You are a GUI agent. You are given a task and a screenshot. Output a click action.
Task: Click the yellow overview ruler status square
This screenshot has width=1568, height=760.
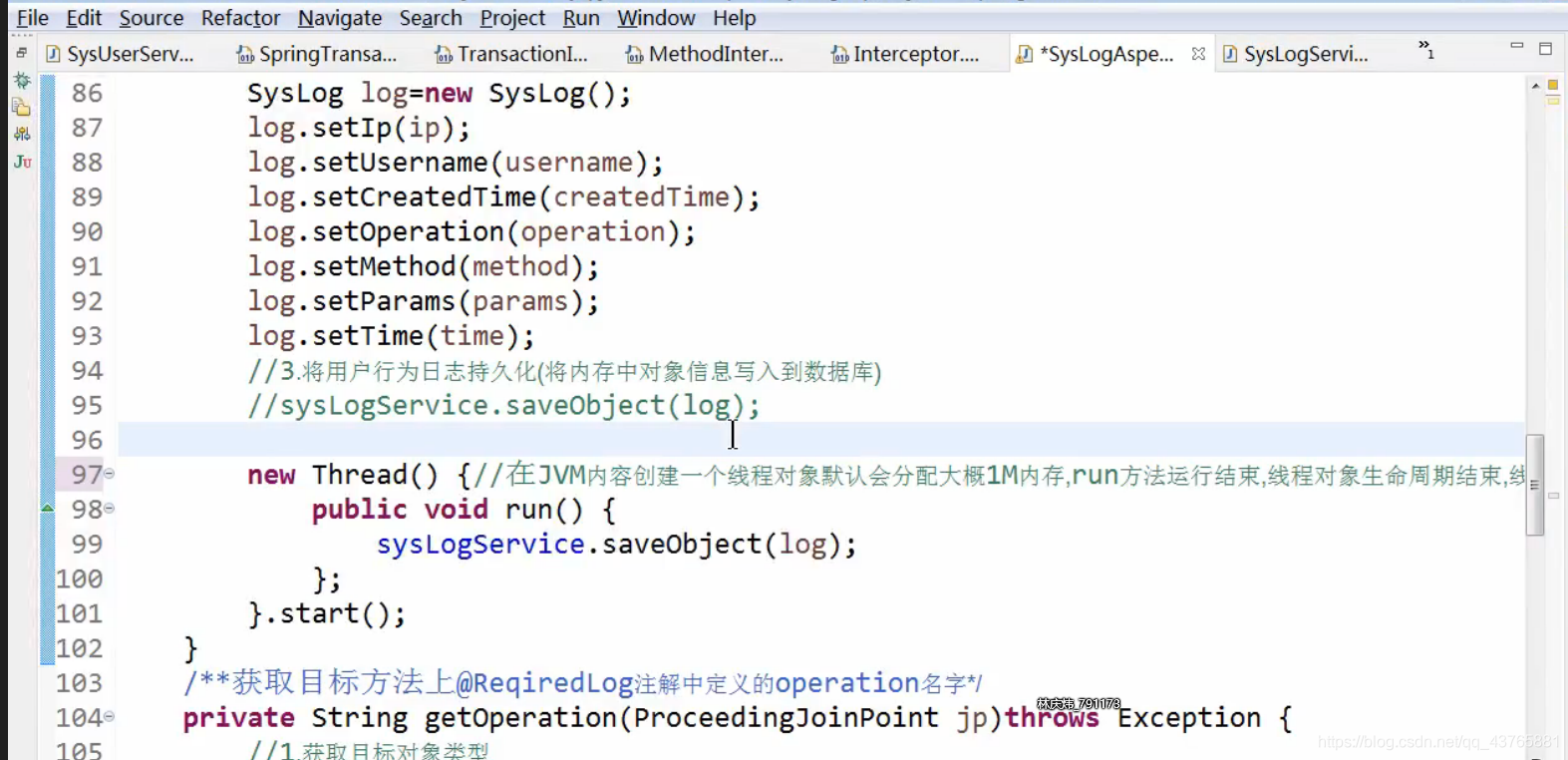(x=1552, y=86)
